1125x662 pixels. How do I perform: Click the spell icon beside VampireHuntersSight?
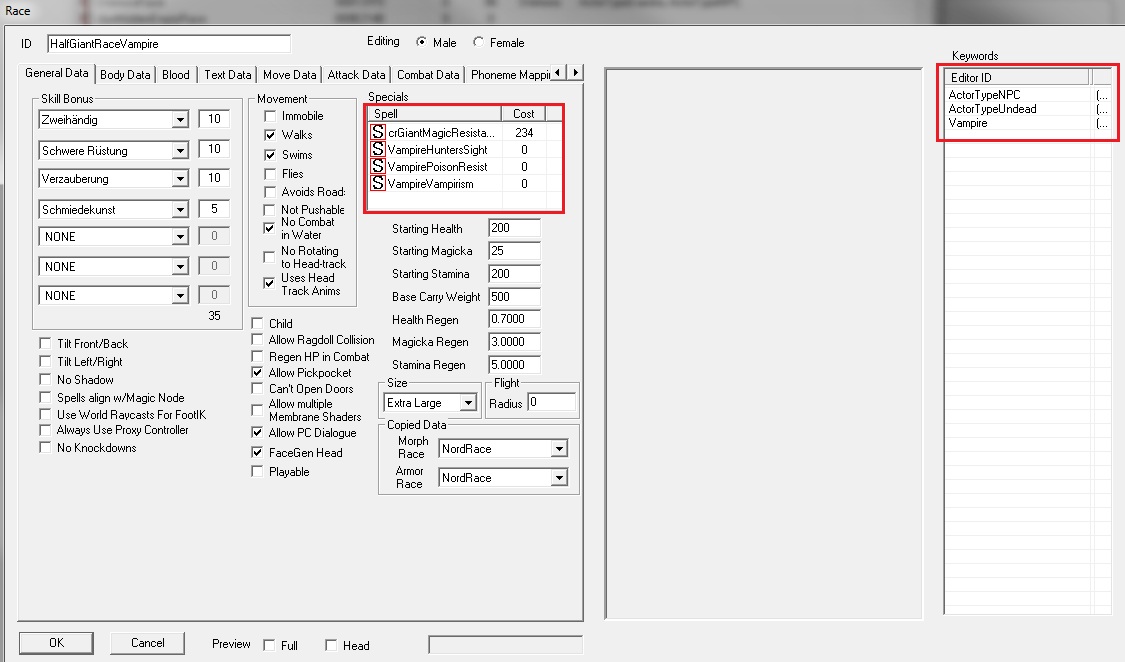(377, 149)
